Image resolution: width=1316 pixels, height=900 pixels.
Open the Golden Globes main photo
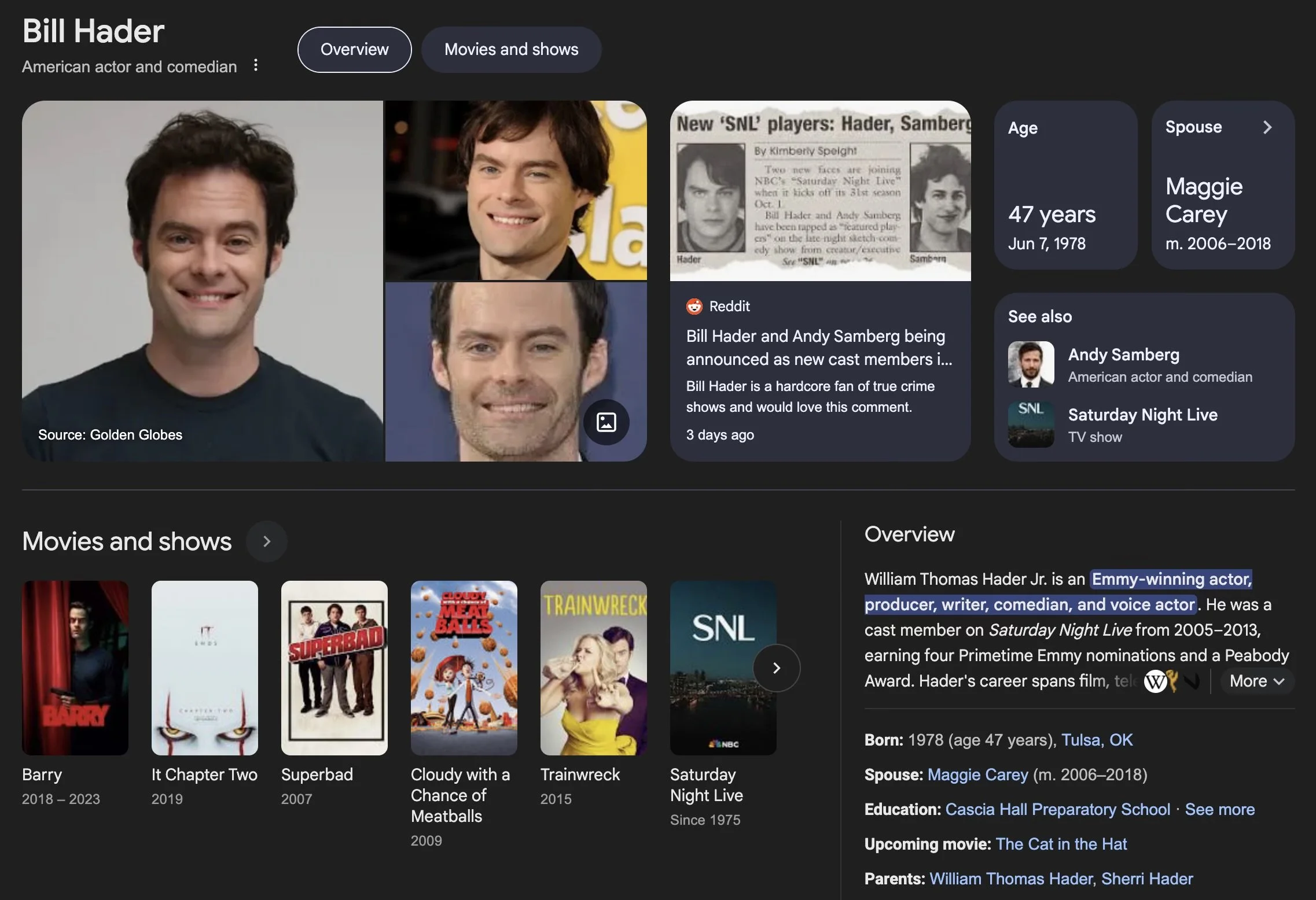pyautogui.click(x=203, y=281)
